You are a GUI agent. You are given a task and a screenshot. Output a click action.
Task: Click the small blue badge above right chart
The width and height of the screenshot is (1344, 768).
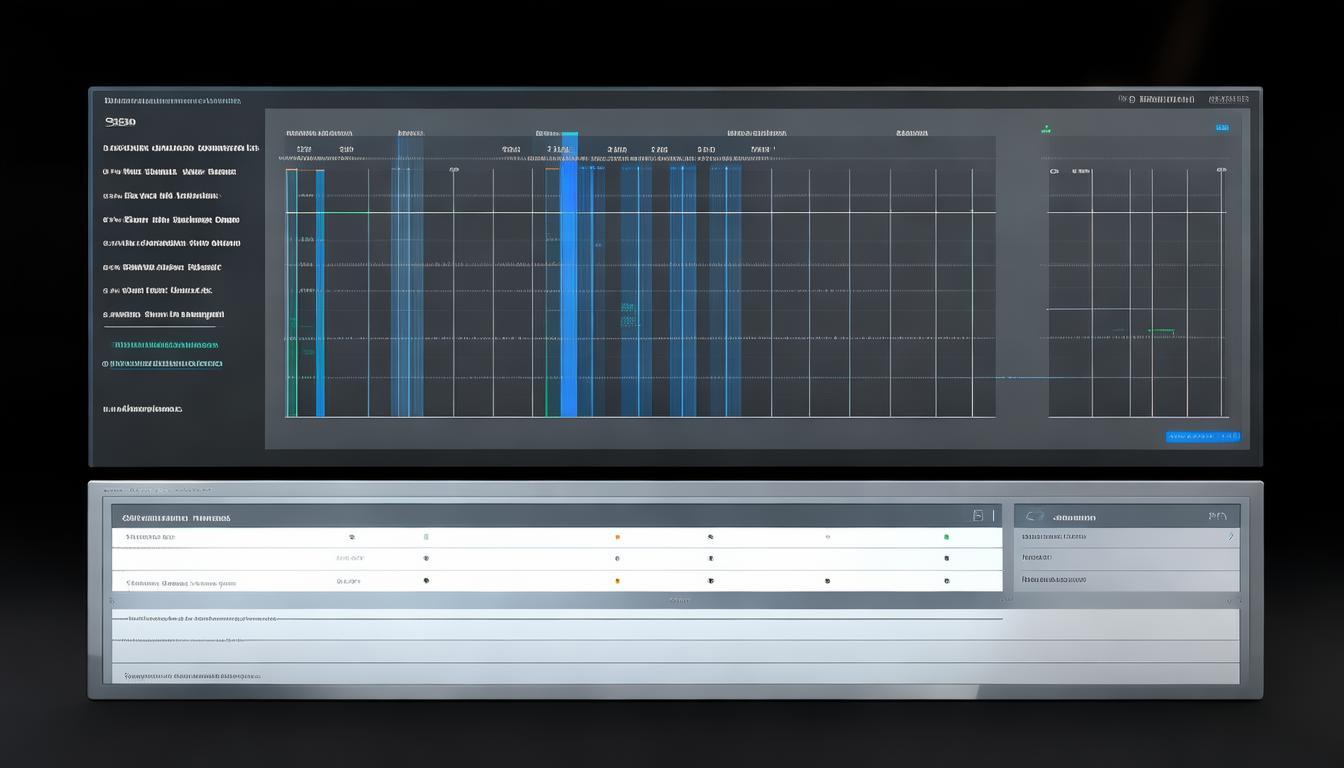coord(1221,128)
